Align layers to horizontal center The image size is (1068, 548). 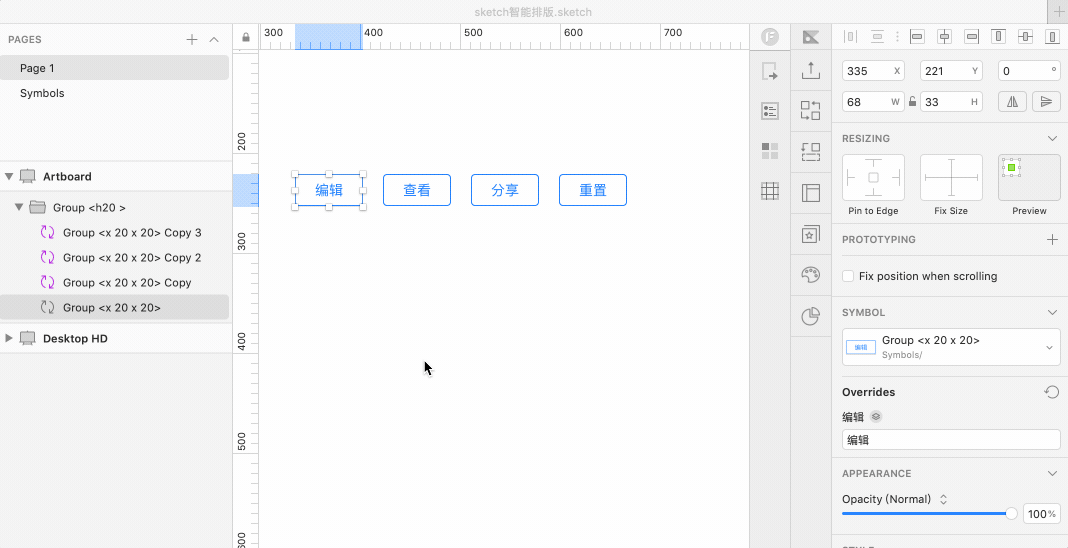(x=945, y=37)
